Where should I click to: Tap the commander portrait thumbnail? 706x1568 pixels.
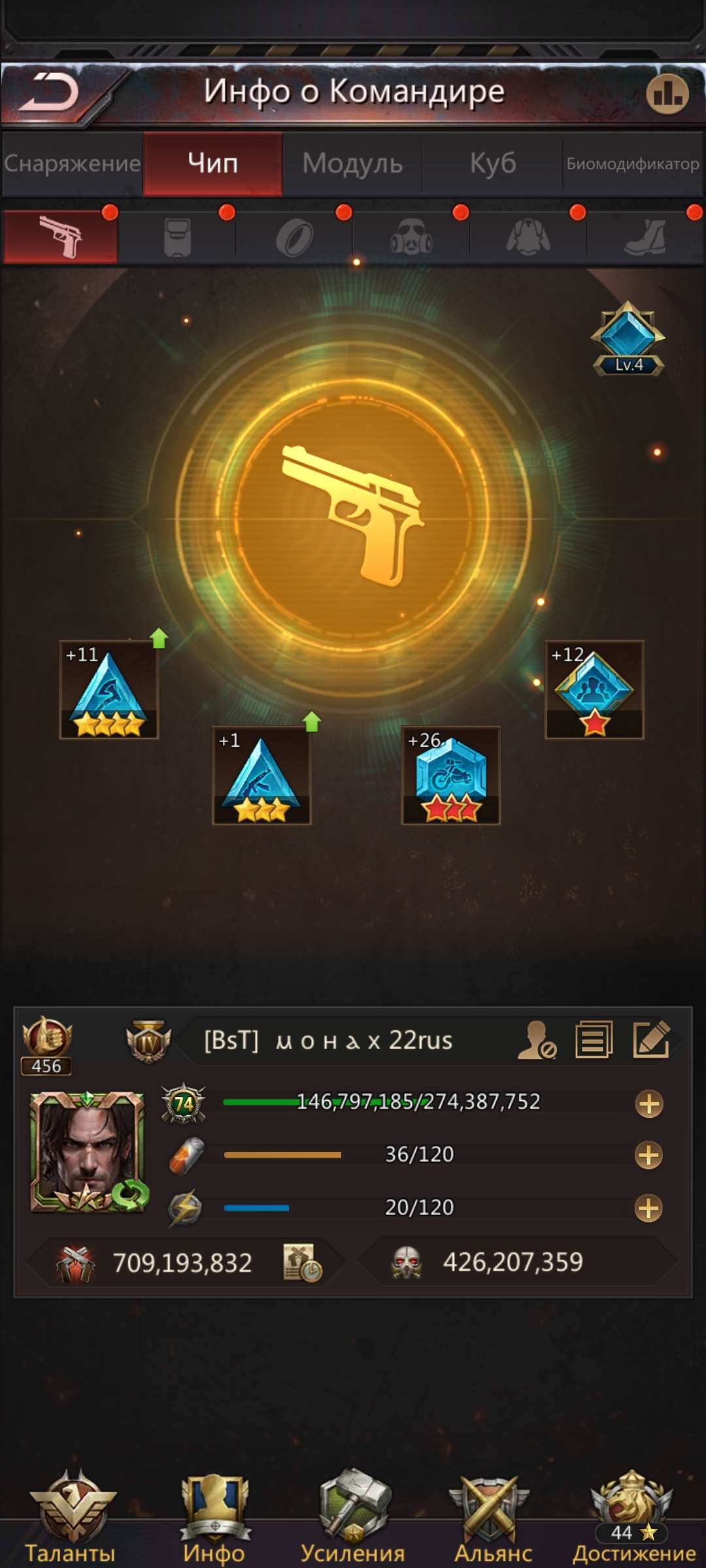88,1151
